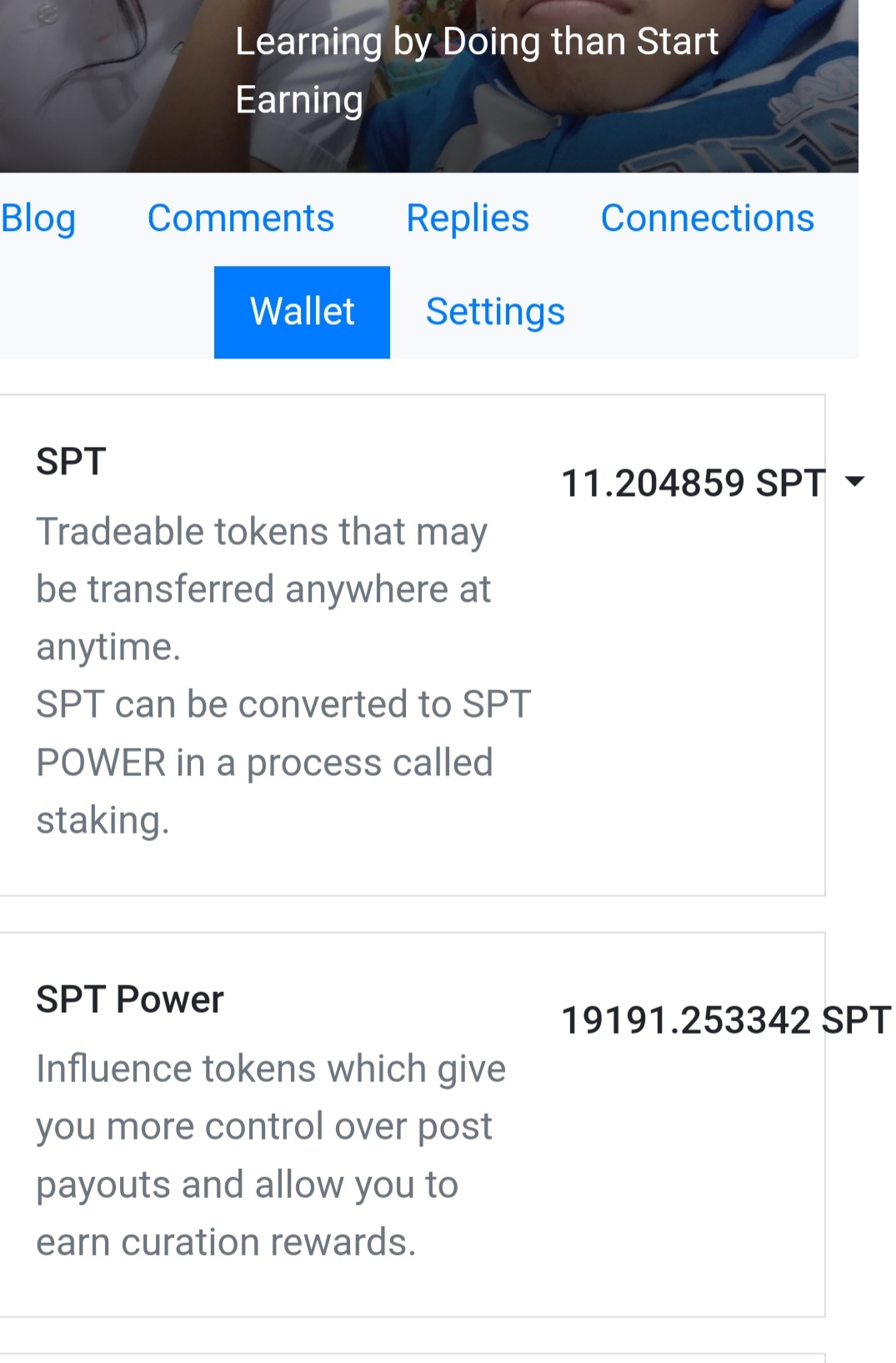Switch to the Comments tab

tap(241, 218)
